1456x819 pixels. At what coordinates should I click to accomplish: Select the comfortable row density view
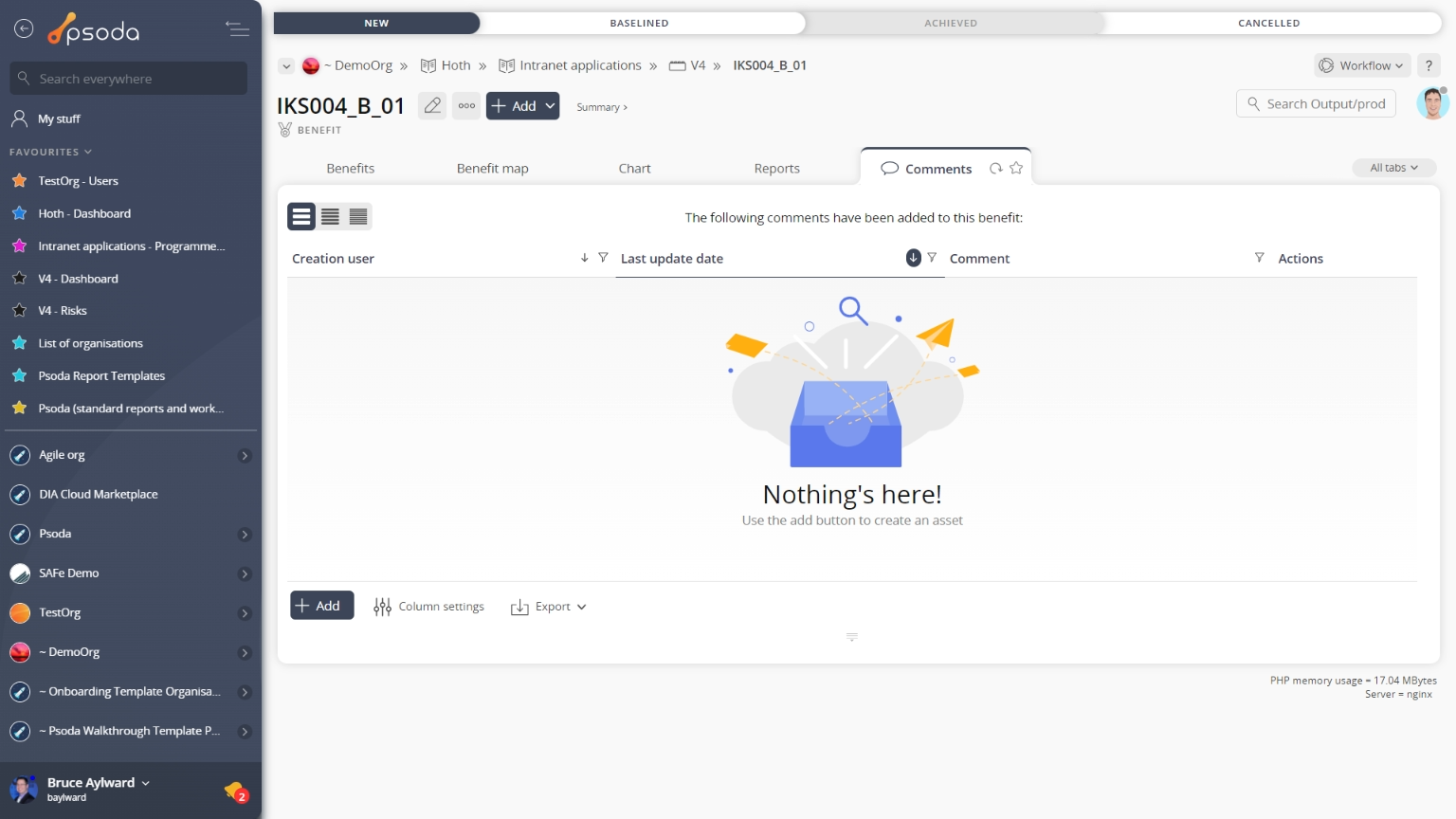click(301, 216)
